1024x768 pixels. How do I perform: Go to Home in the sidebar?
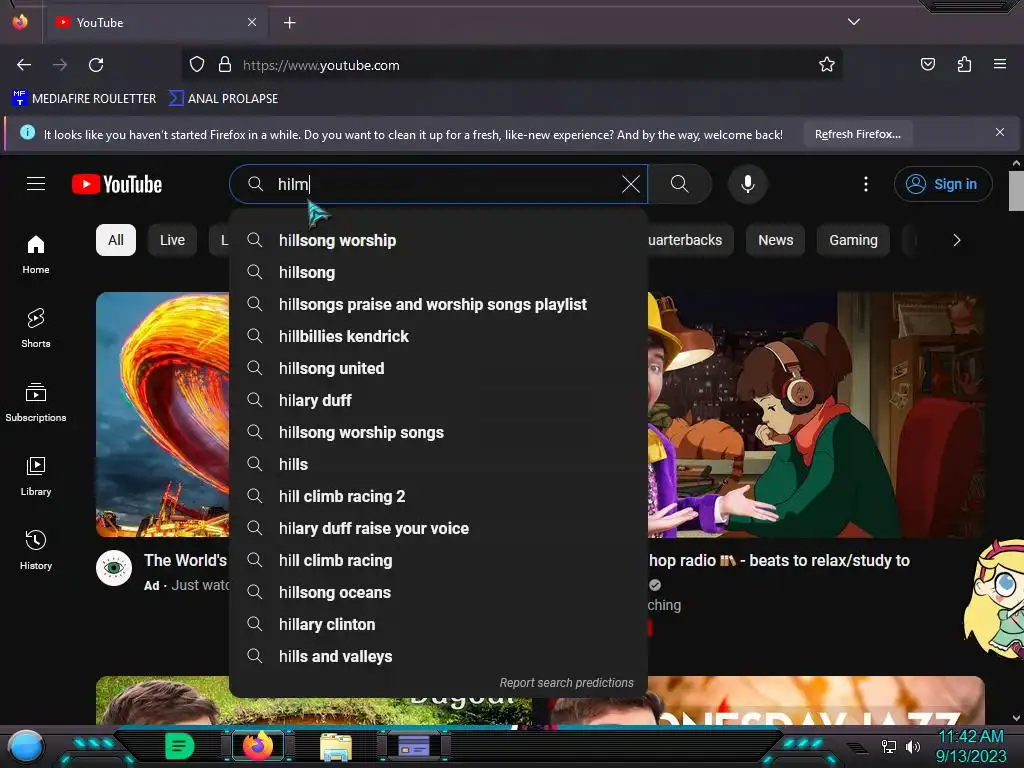36,255
